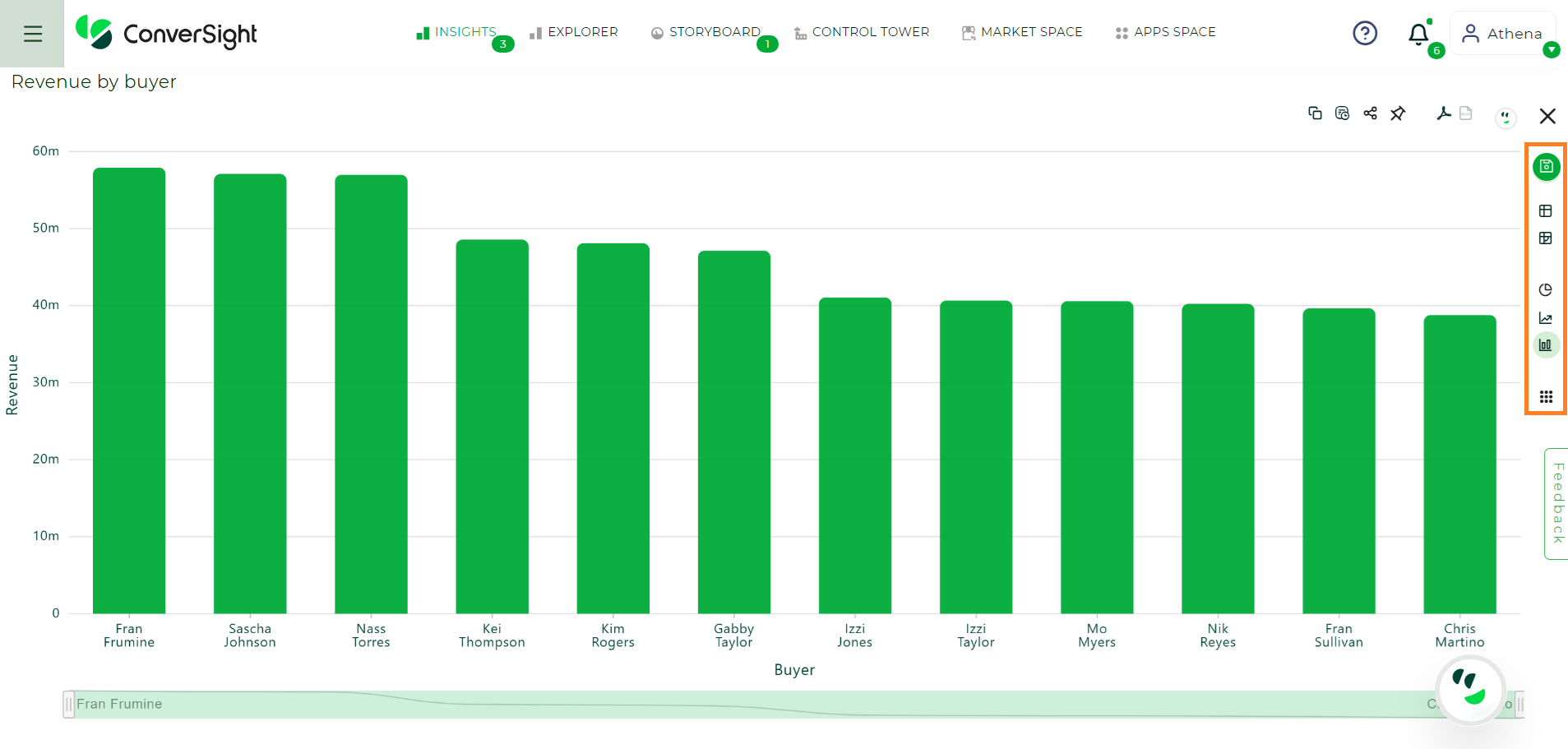Screen dimensions: 1568x749
Task: Click the 'Revenue by buyer' title
Action: point(94,81)
